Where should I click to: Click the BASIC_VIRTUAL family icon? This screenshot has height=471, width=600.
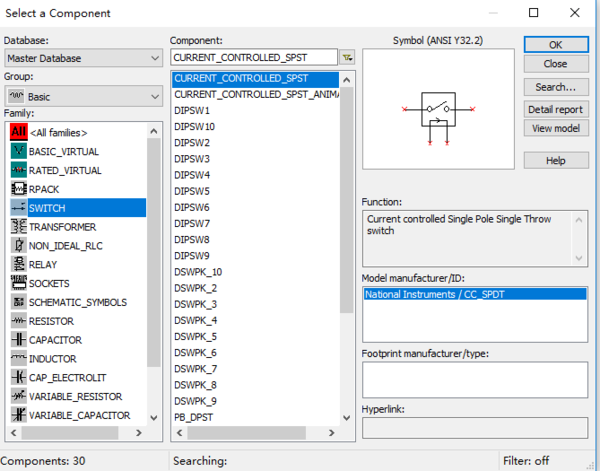coord(18,151)
